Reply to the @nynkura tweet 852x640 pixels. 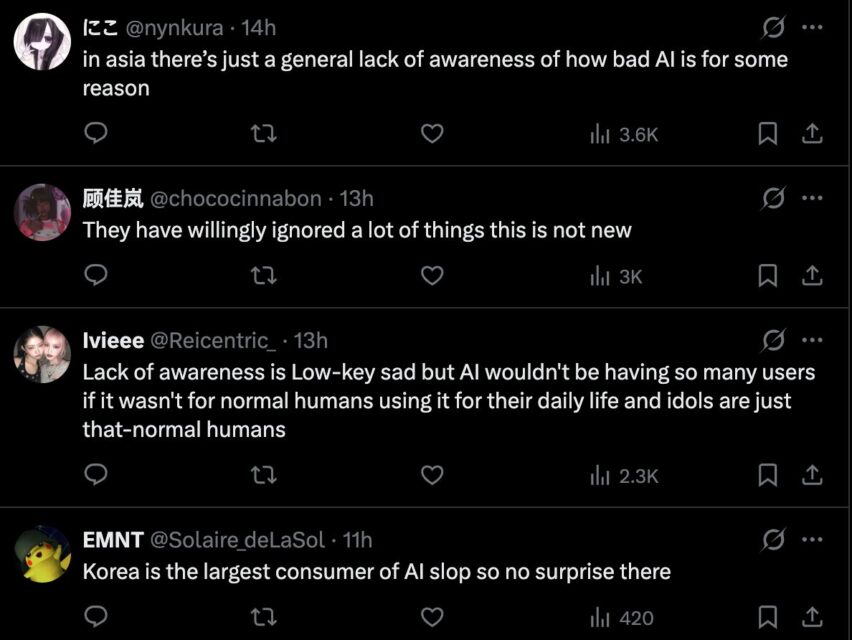pos(95,133)
